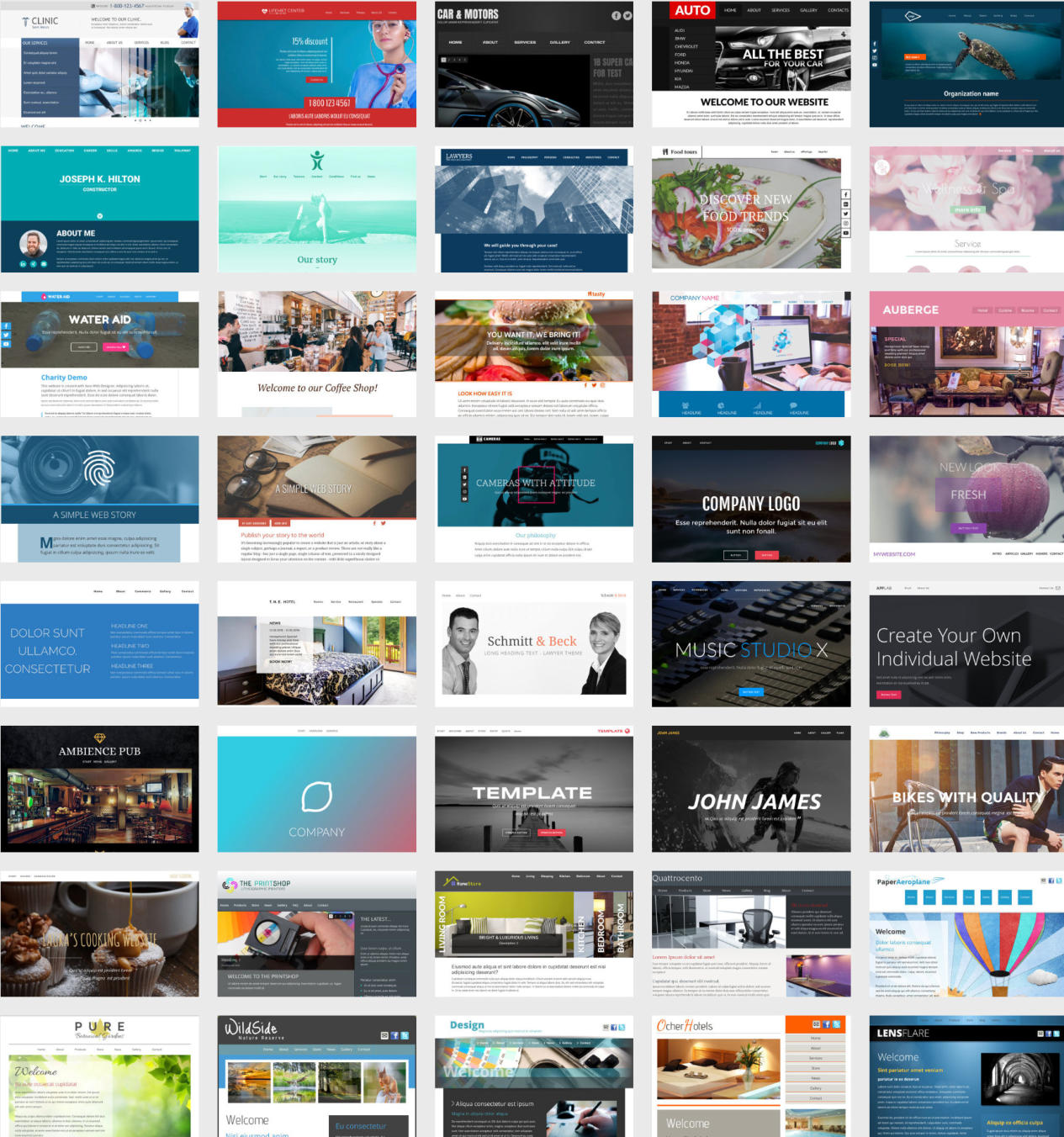This screenshot has height=1137, width=1064.
Task: Open the John James template
Action: tap(751, 790)
